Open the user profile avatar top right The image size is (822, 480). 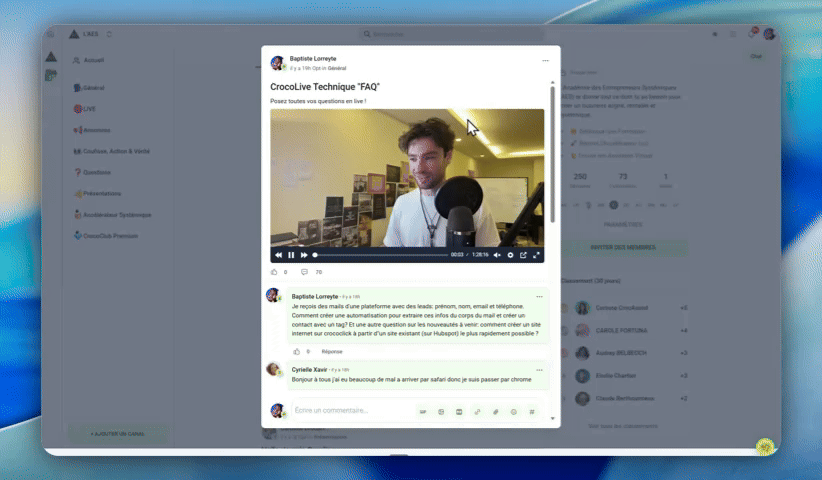point(769,34)
